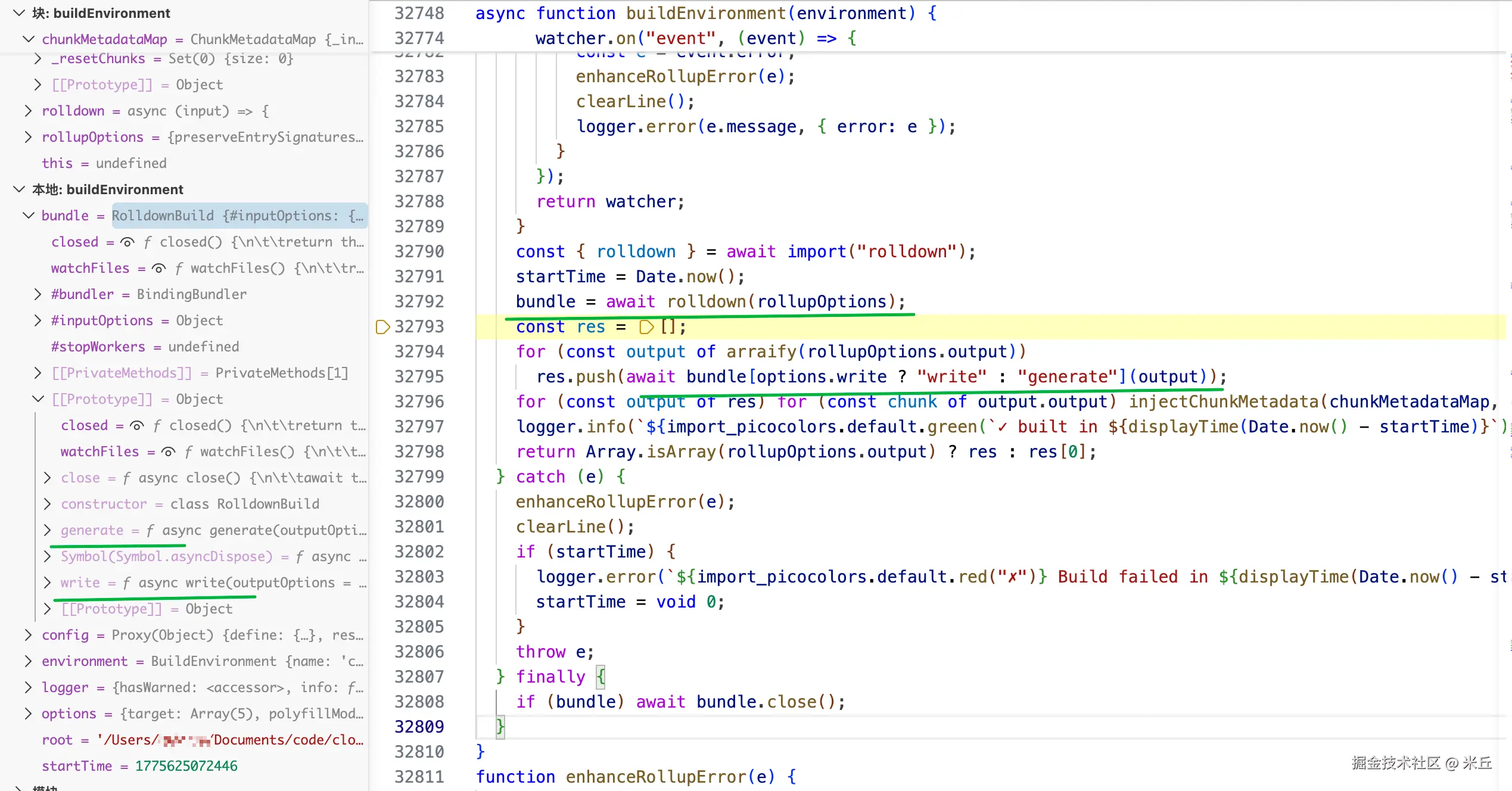Invoke getter eye for prototype closed property
This screenshot has width=1512, height=791.
[137, 426]
